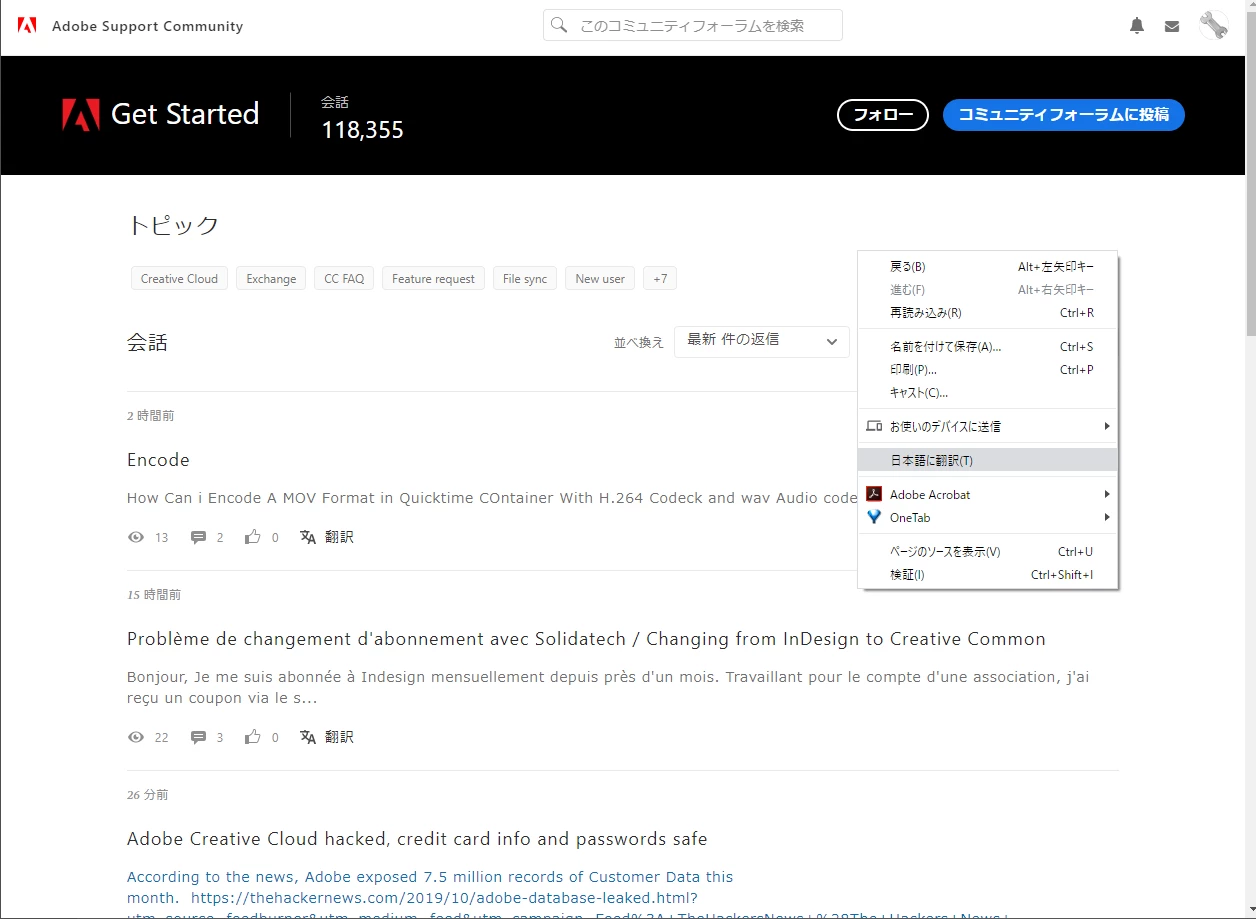Screen dimensions: 1256x919
Task: Open the Encode conversation title
Action: [x=158, y=460]
